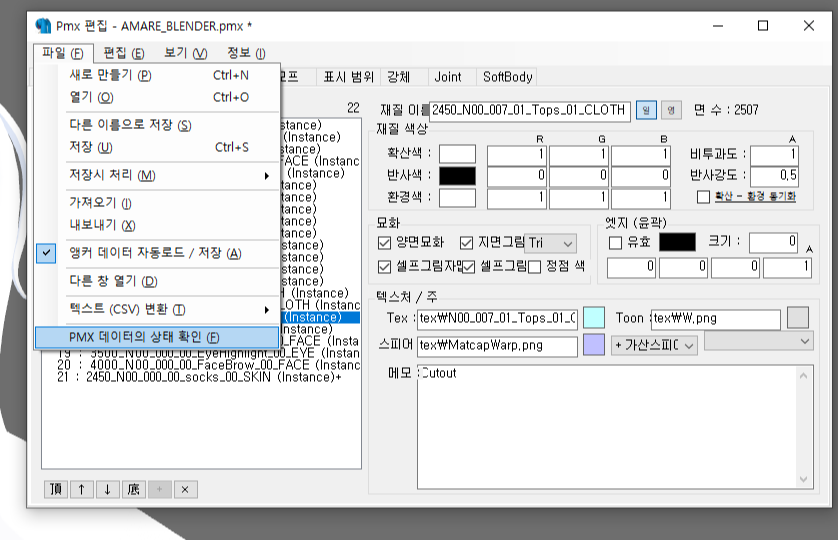The width and height of the screenshot is (838, 540).
Task: Select 다른 이름으로 저장 (S)
Action: (157, 125)
